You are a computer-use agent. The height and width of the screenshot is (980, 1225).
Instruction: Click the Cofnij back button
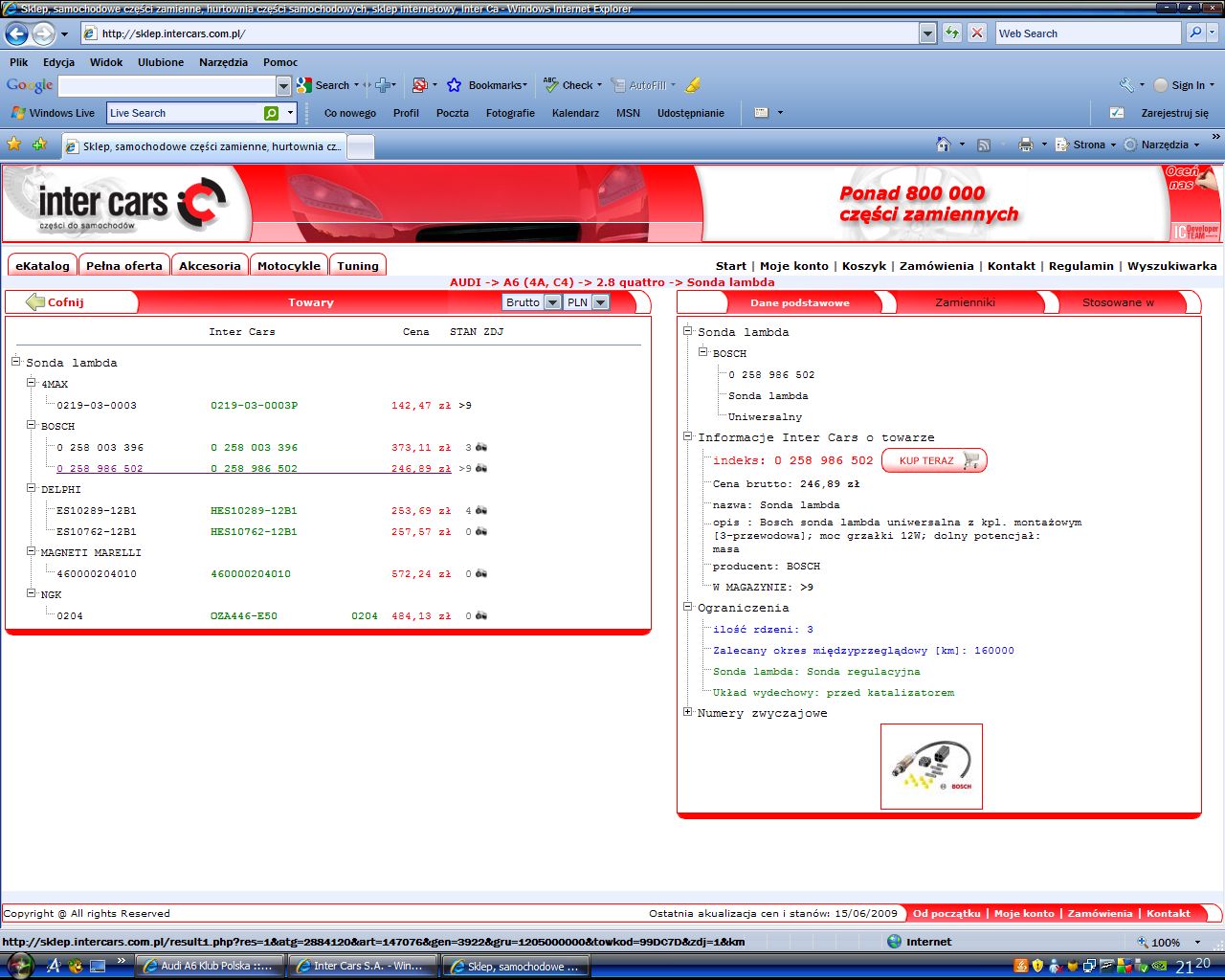(x=56, y=302)
